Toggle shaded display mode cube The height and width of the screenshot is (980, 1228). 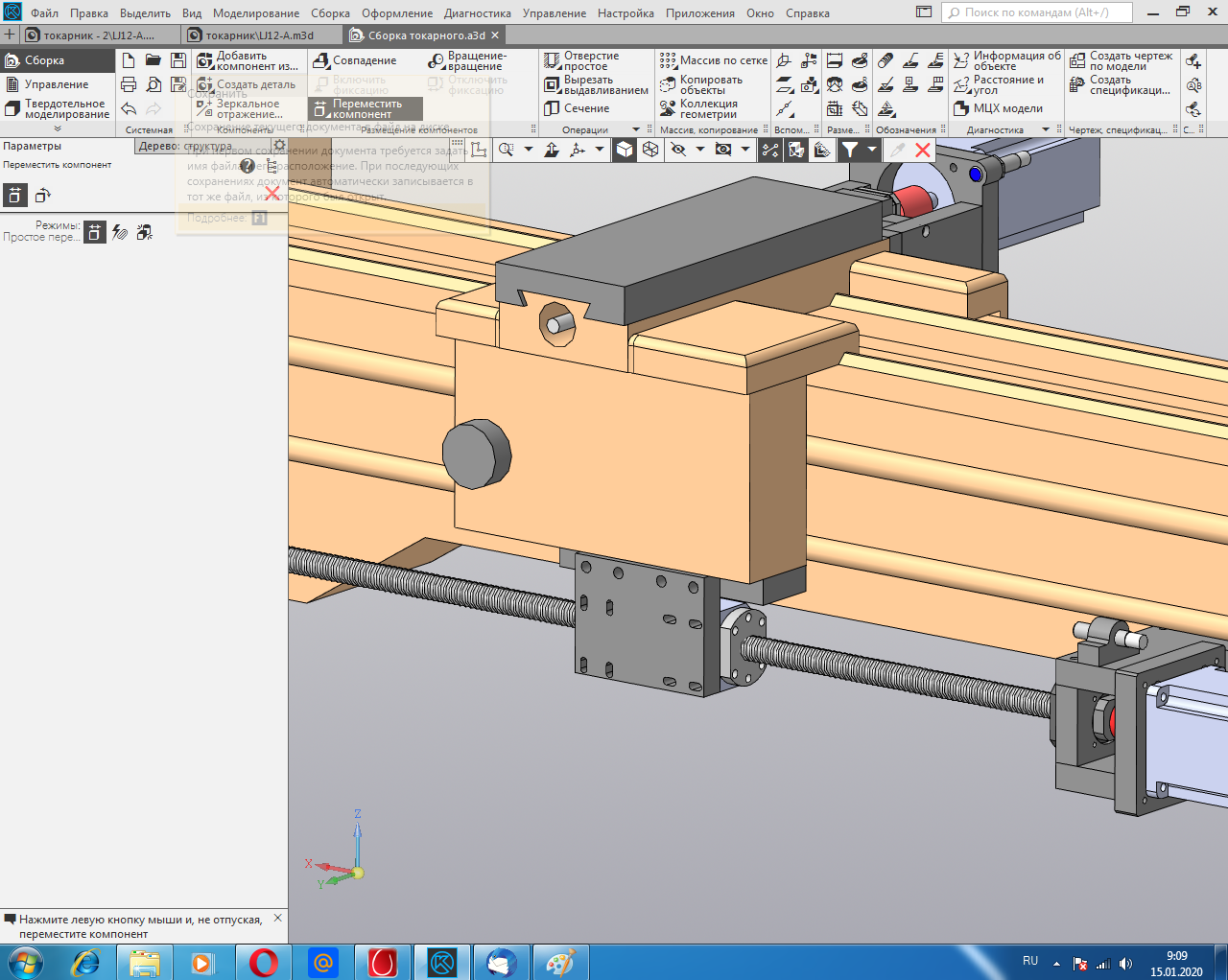click(x=625, y=150)
